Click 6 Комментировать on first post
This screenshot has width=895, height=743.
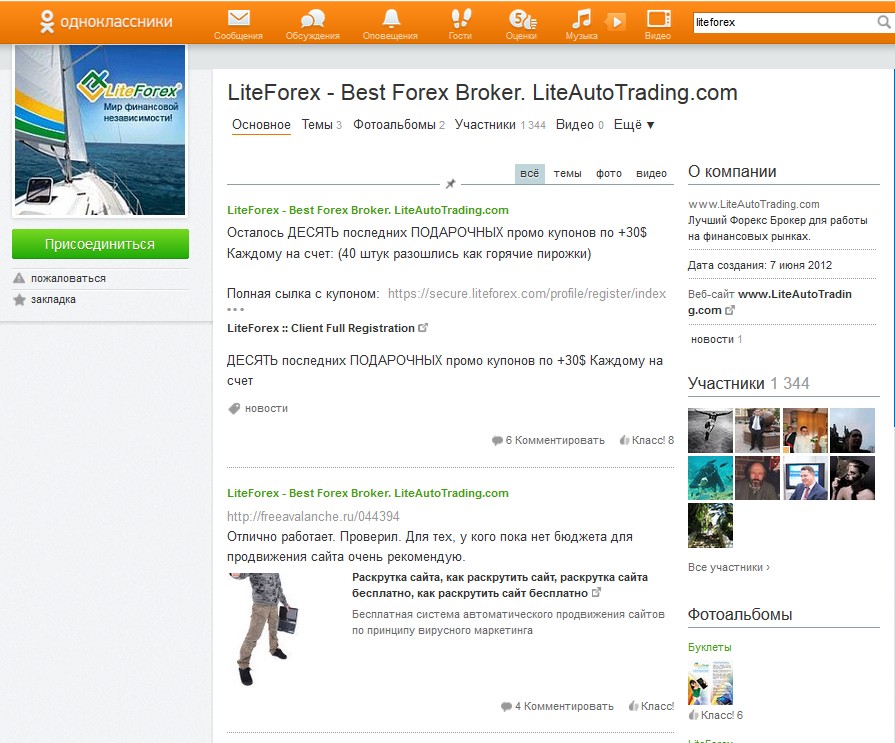tap(548, 441)
